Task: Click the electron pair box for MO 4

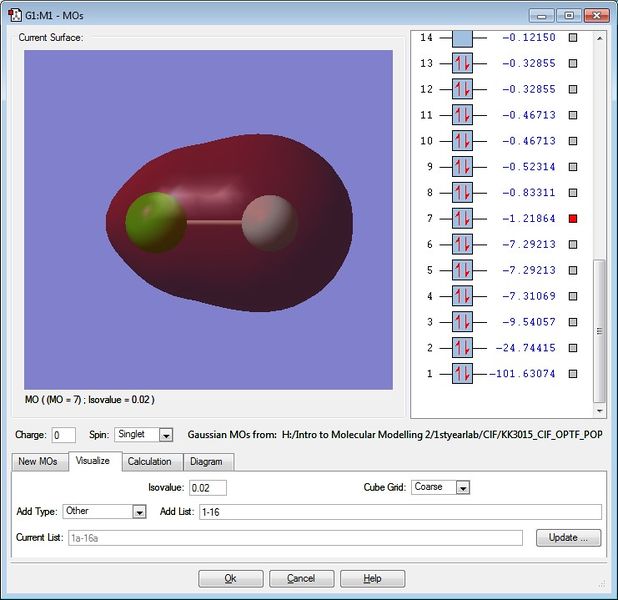Action: coord(462,296)
